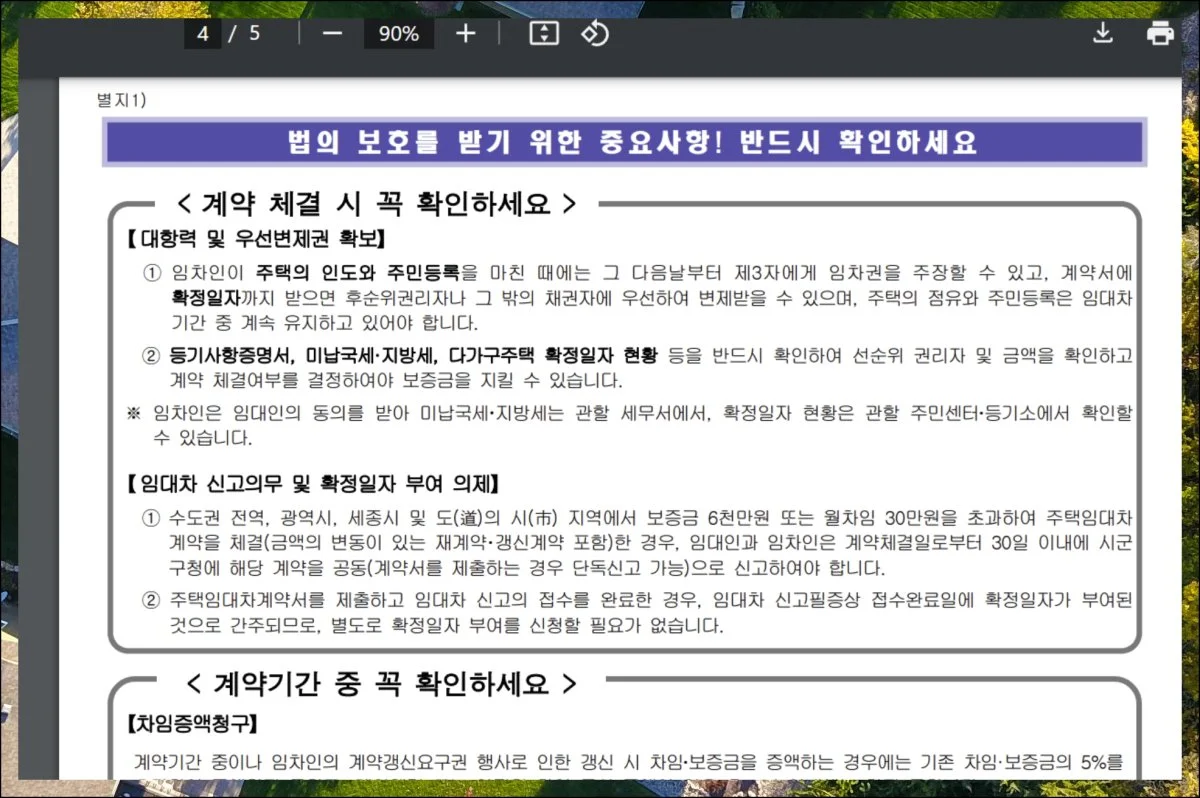Rotate the document counterclockwise
Viewport: 1200px width, 798px height.
[x=594, y=33]
